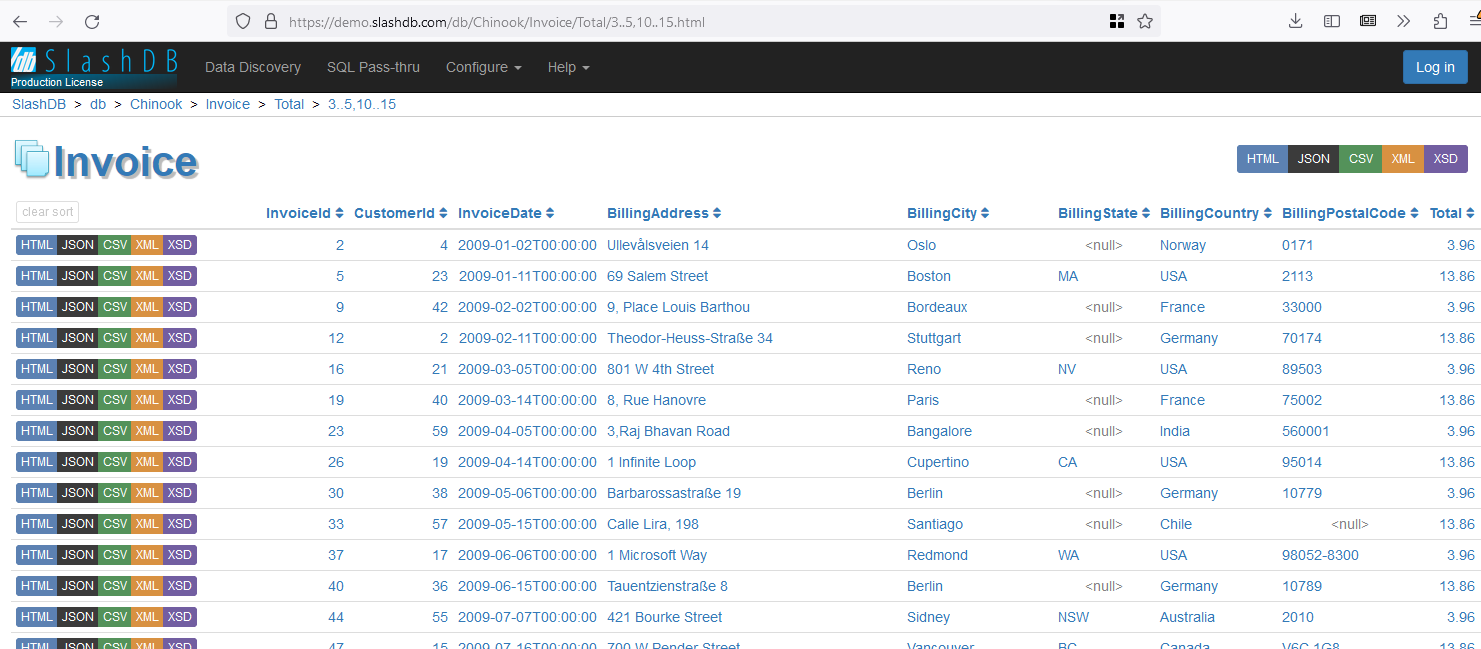Click postal code 98052-8300
This screenshot has height=649, width=1481.
coord(1320,555)
